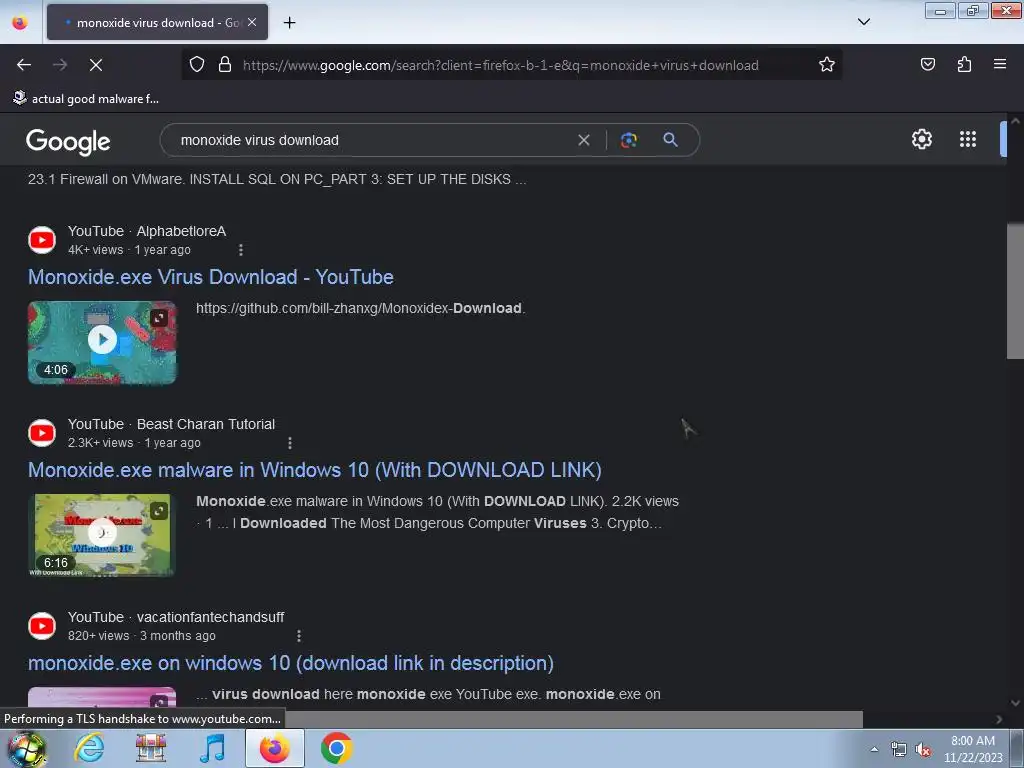Switch to Firefox on the taskbar

click(x=275, y=748)
